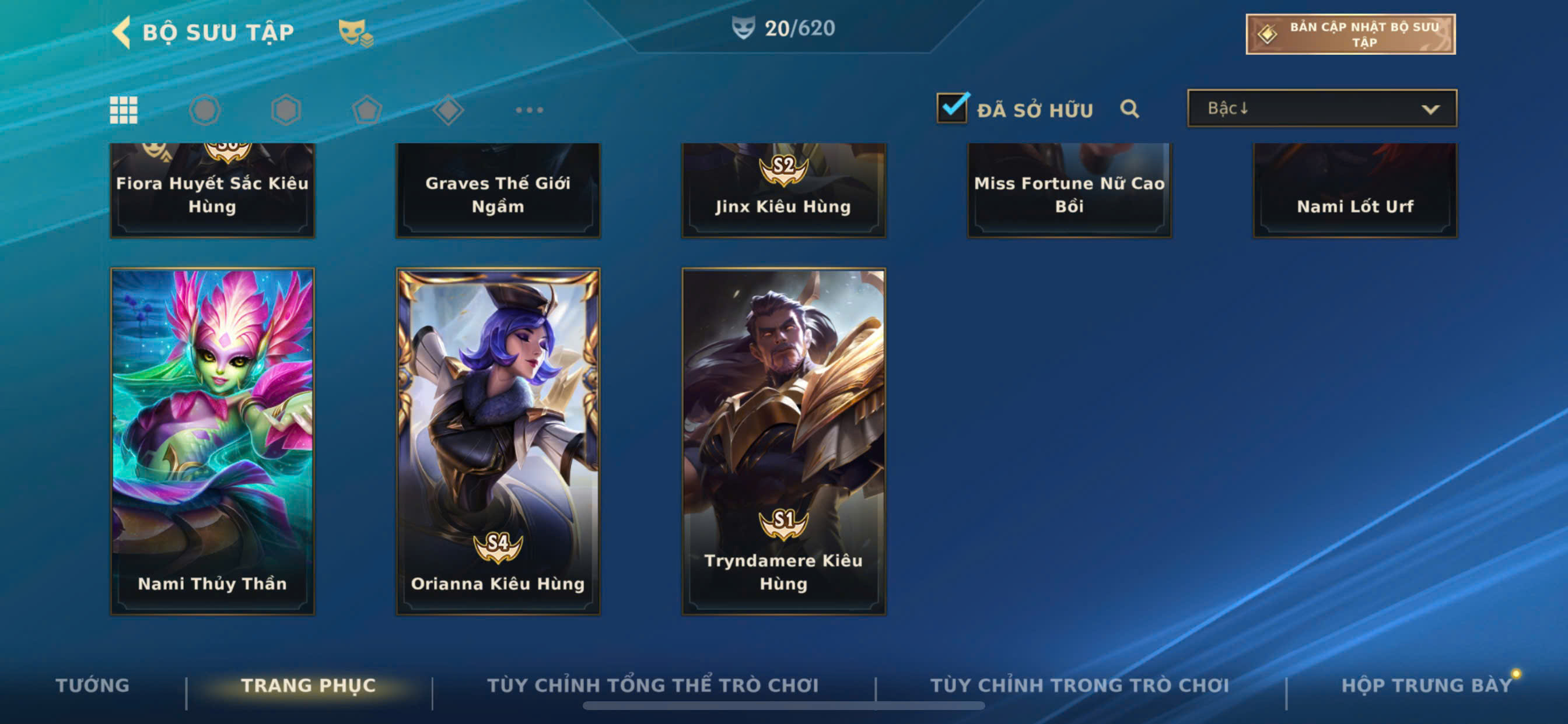Image resolution: width=1568 pixels, height=724 pixels.
Task: Filter skins by pentagon rarity icon
Action: (367, 110)
